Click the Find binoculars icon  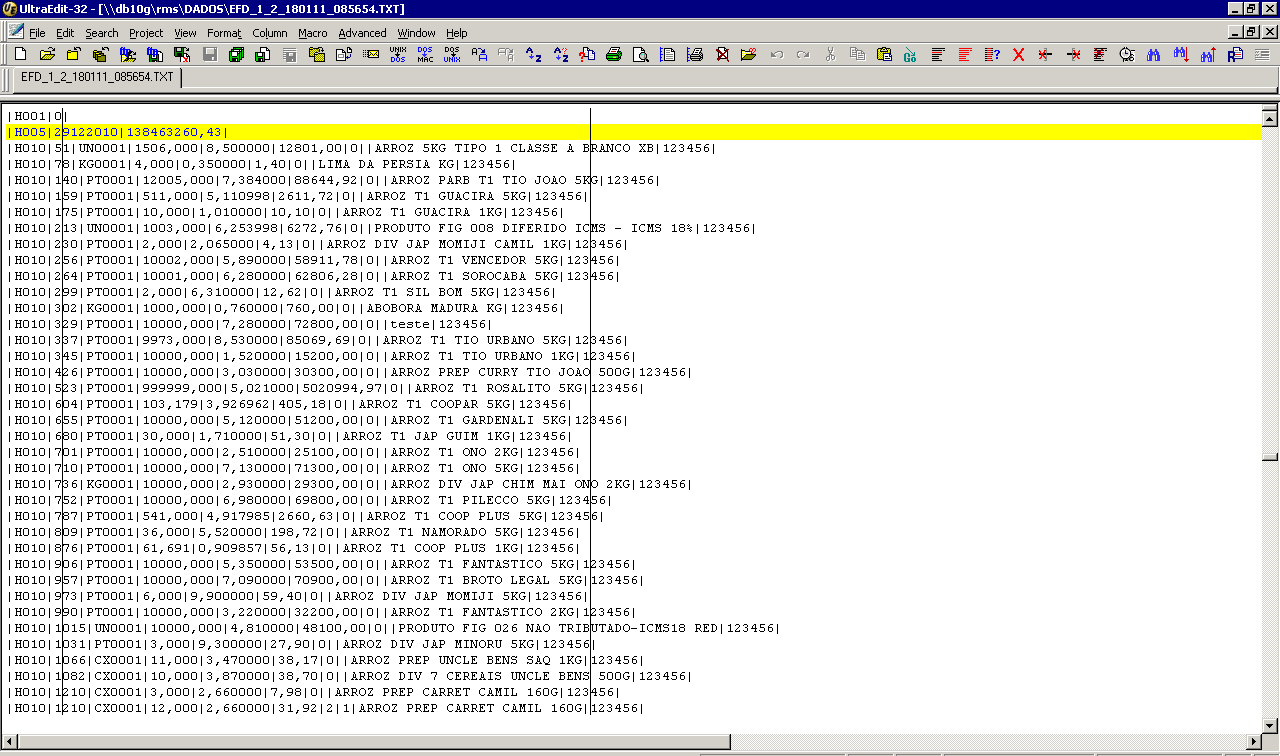1154,54
